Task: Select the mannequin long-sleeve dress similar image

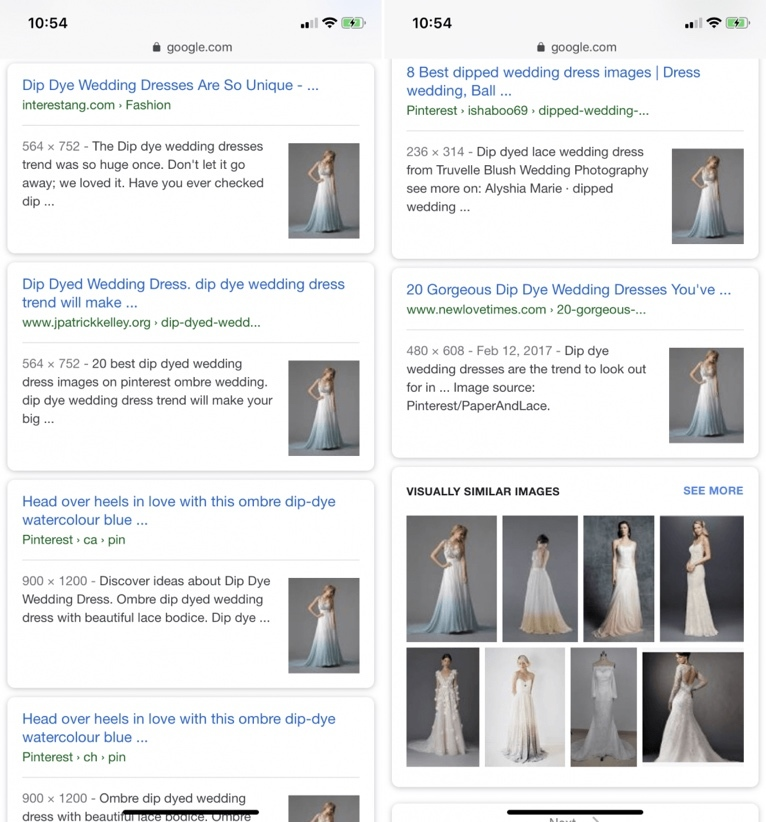Action: [603, 706]
